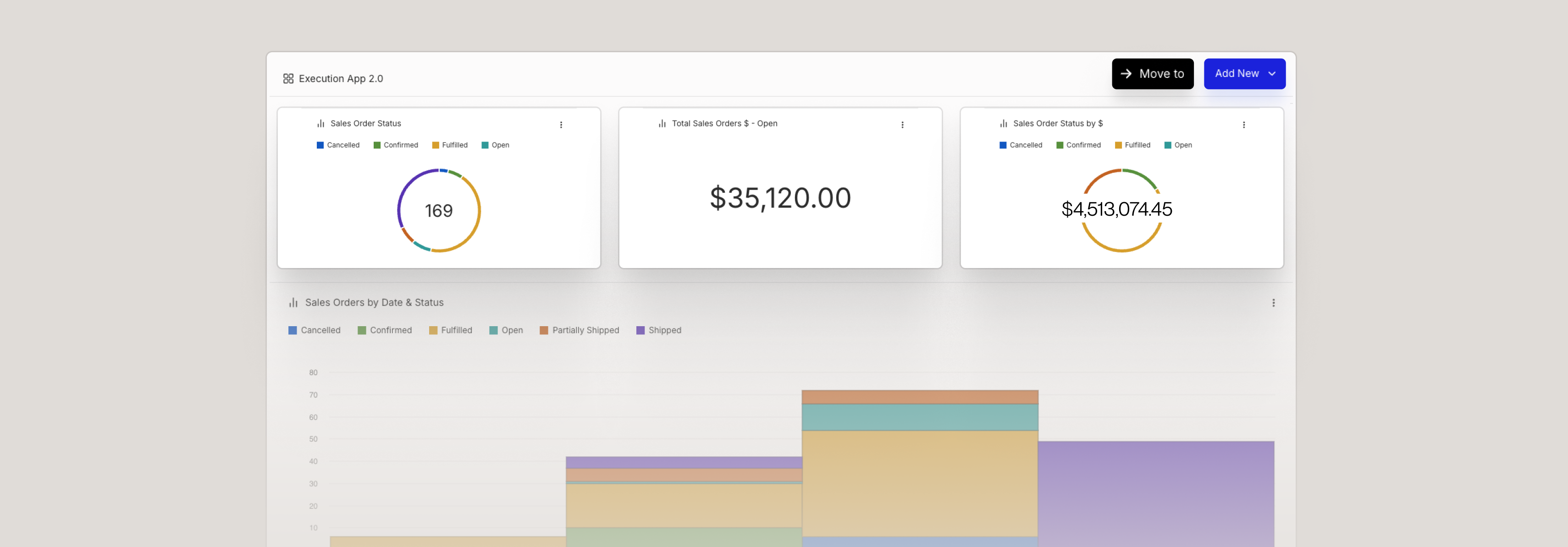Click the Execution App 2.0 grid icon
Screen dimensions: 1568x547
coord(288,78)
